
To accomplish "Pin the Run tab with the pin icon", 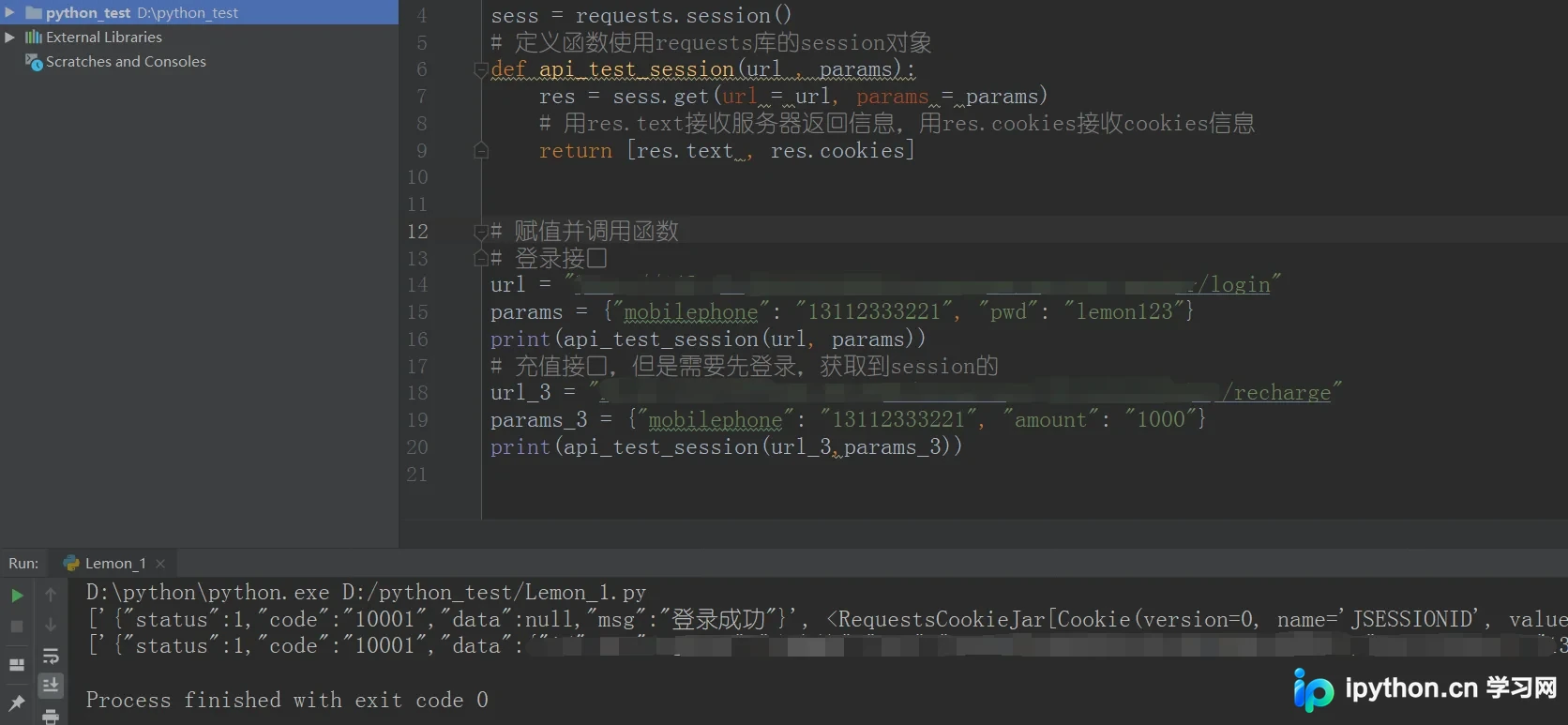I will [x=17, y=702].
